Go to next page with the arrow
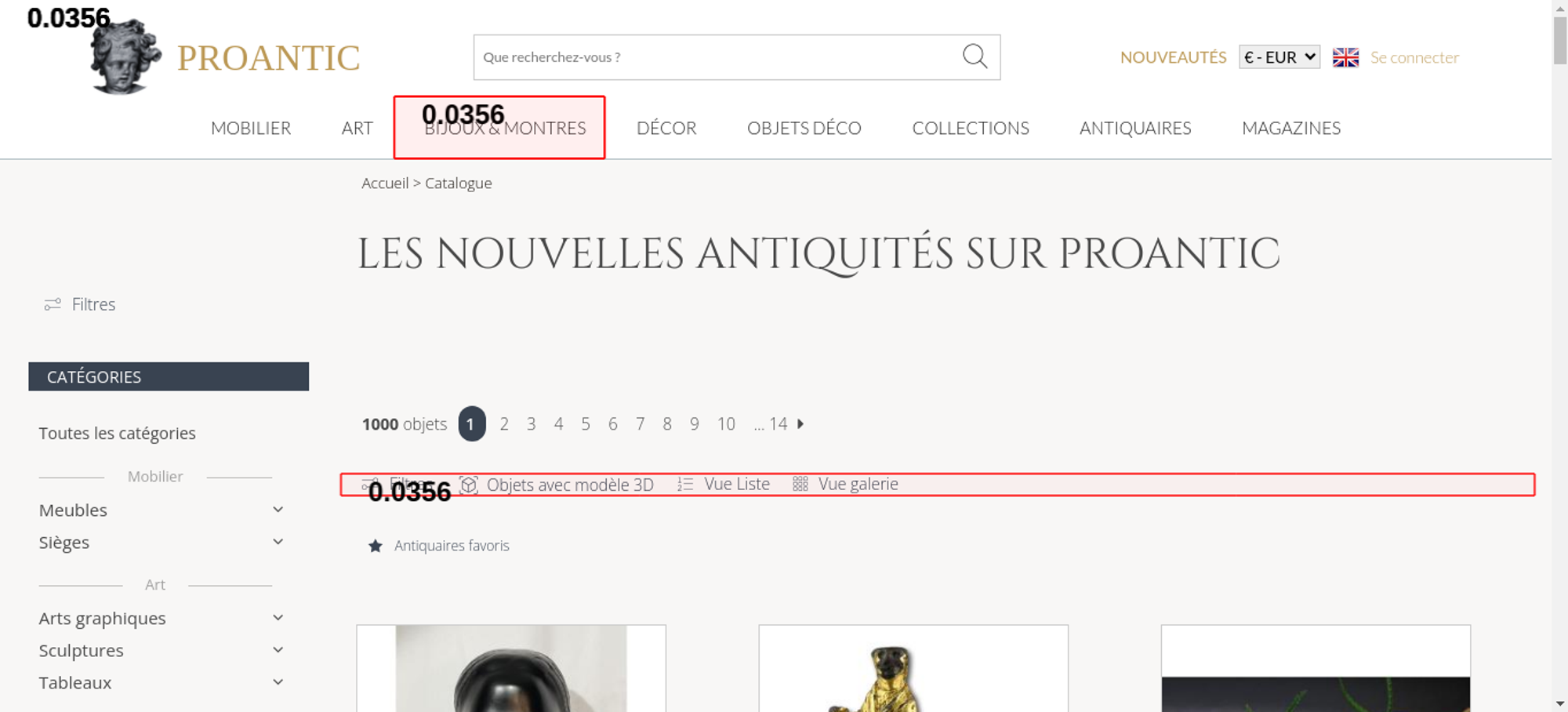The image size is (1568, 712). coord(800,424)
